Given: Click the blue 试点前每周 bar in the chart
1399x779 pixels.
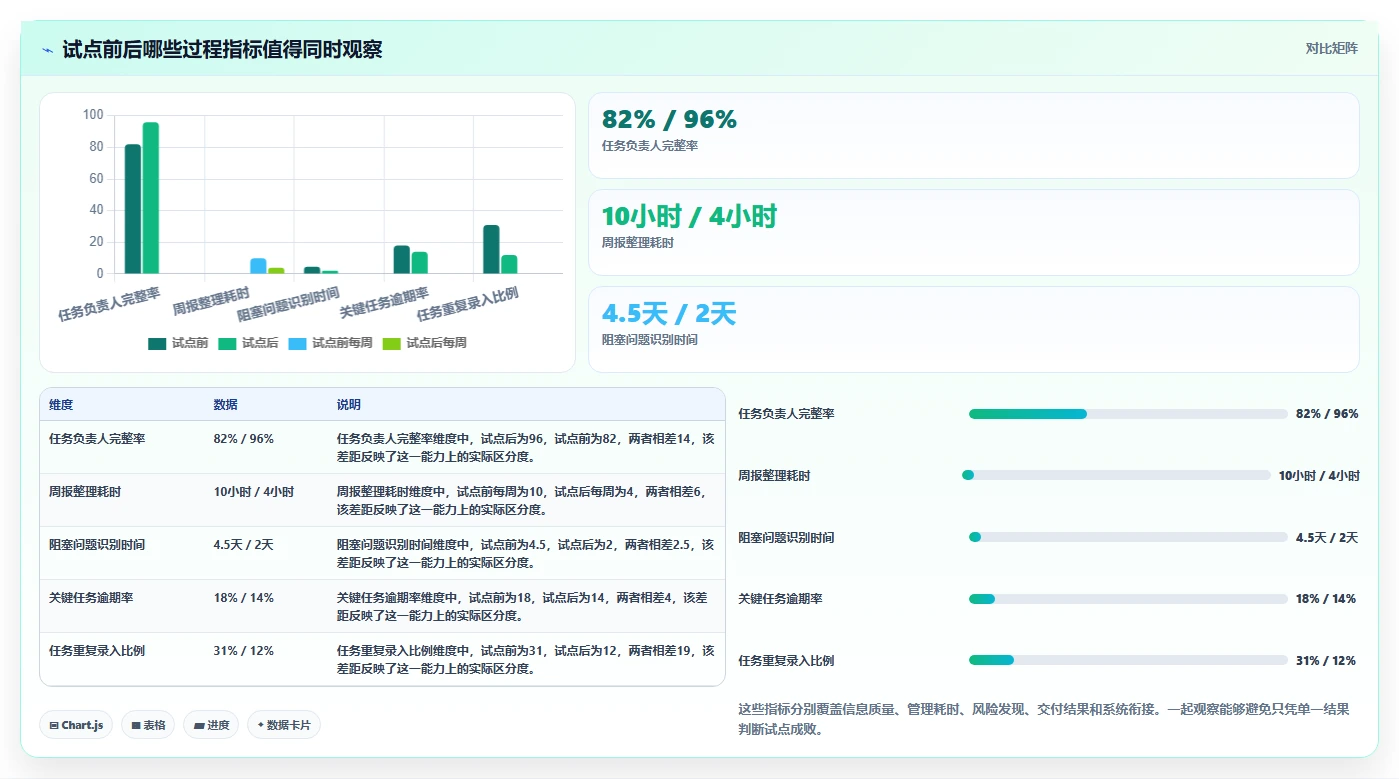Looking at the screenshot, I should click(x=258, y=266).
